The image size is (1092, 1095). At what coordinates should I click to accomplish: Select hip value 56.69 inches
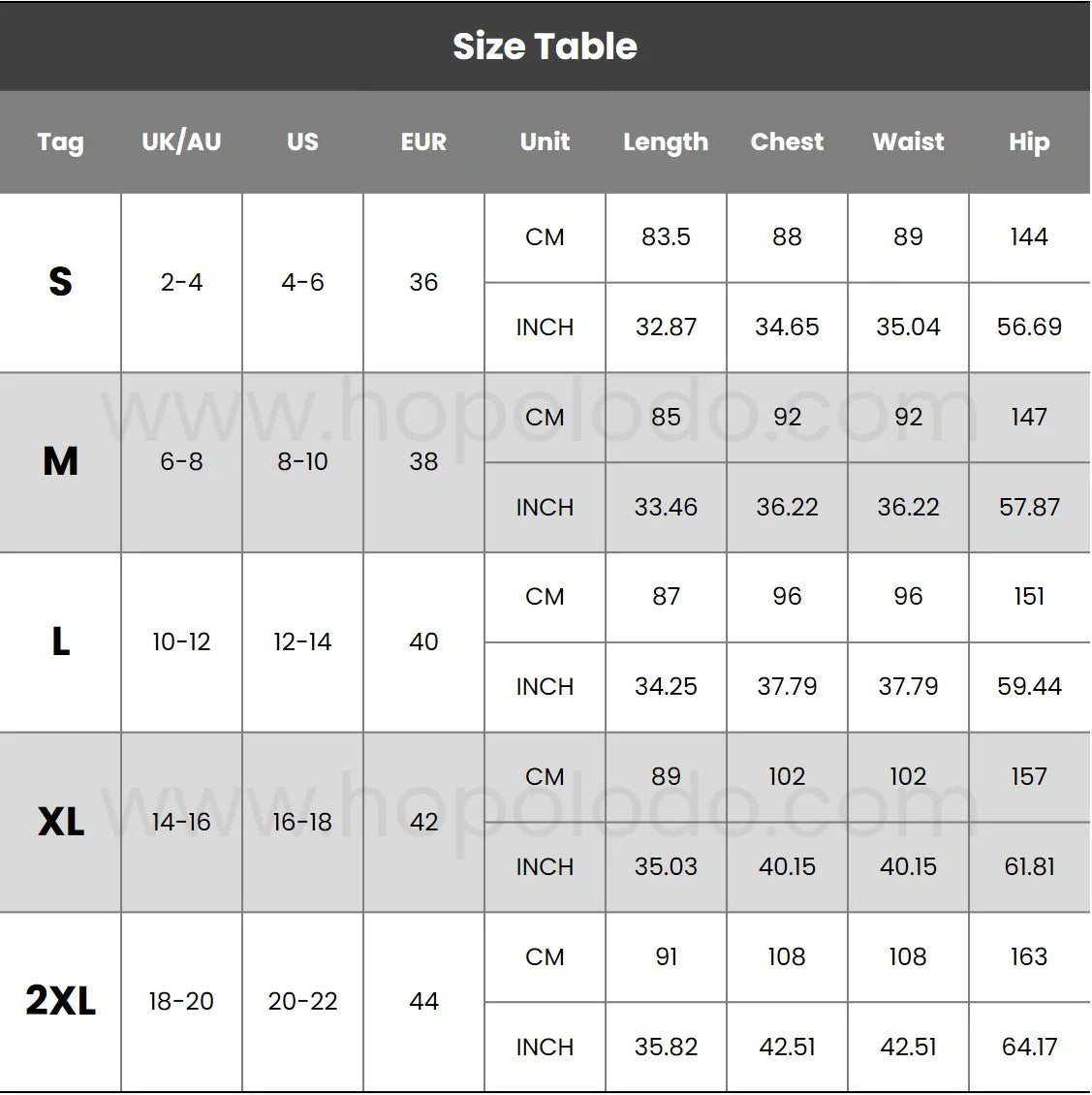[x=1029, y=327]
